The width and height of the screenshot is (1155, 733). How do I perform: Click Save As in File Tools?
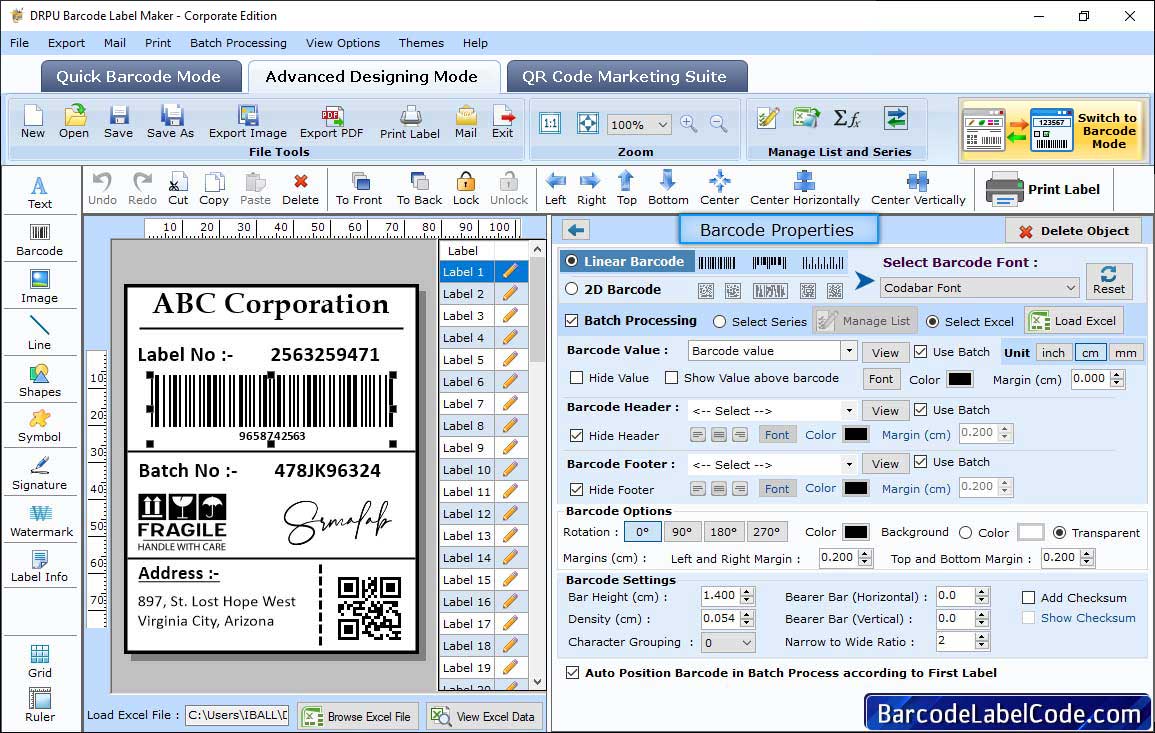171,122
